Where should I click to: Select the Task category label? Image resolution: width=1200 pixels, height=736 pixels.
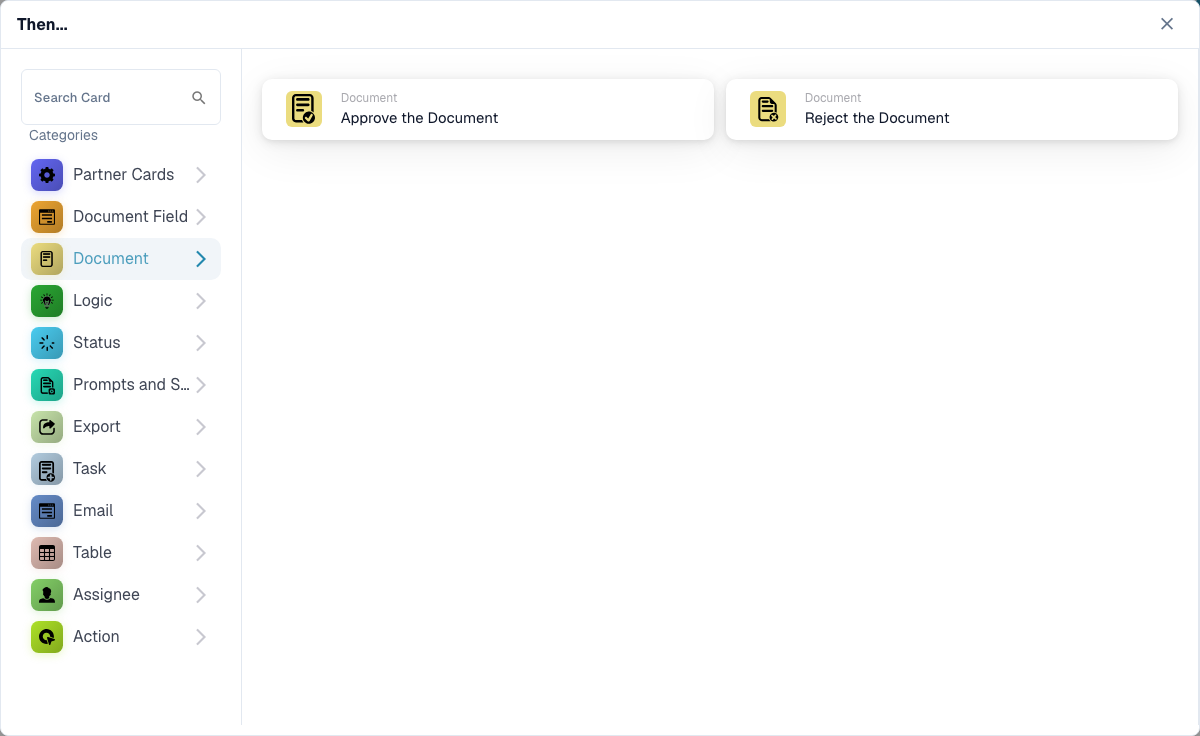[89, 468]
